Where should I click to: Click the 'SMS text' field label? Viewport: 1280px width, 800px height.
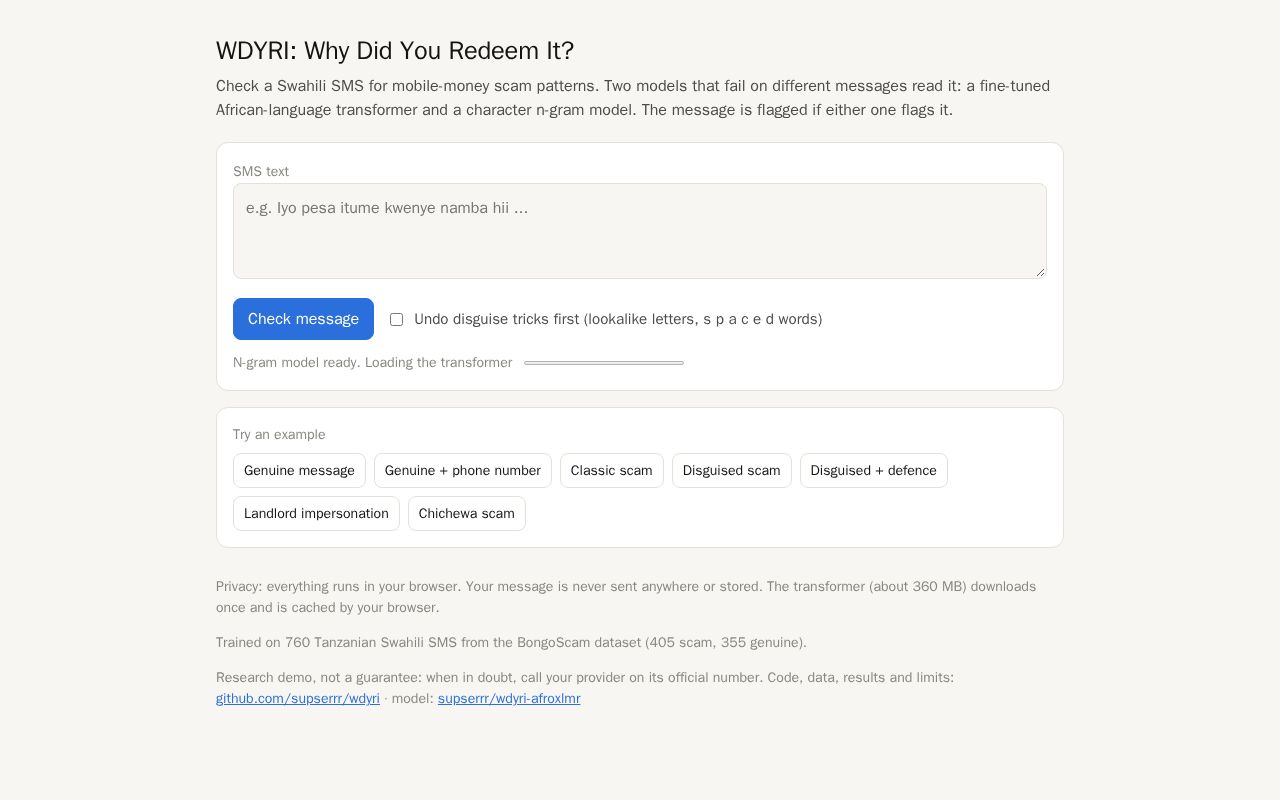coord(261,172)
